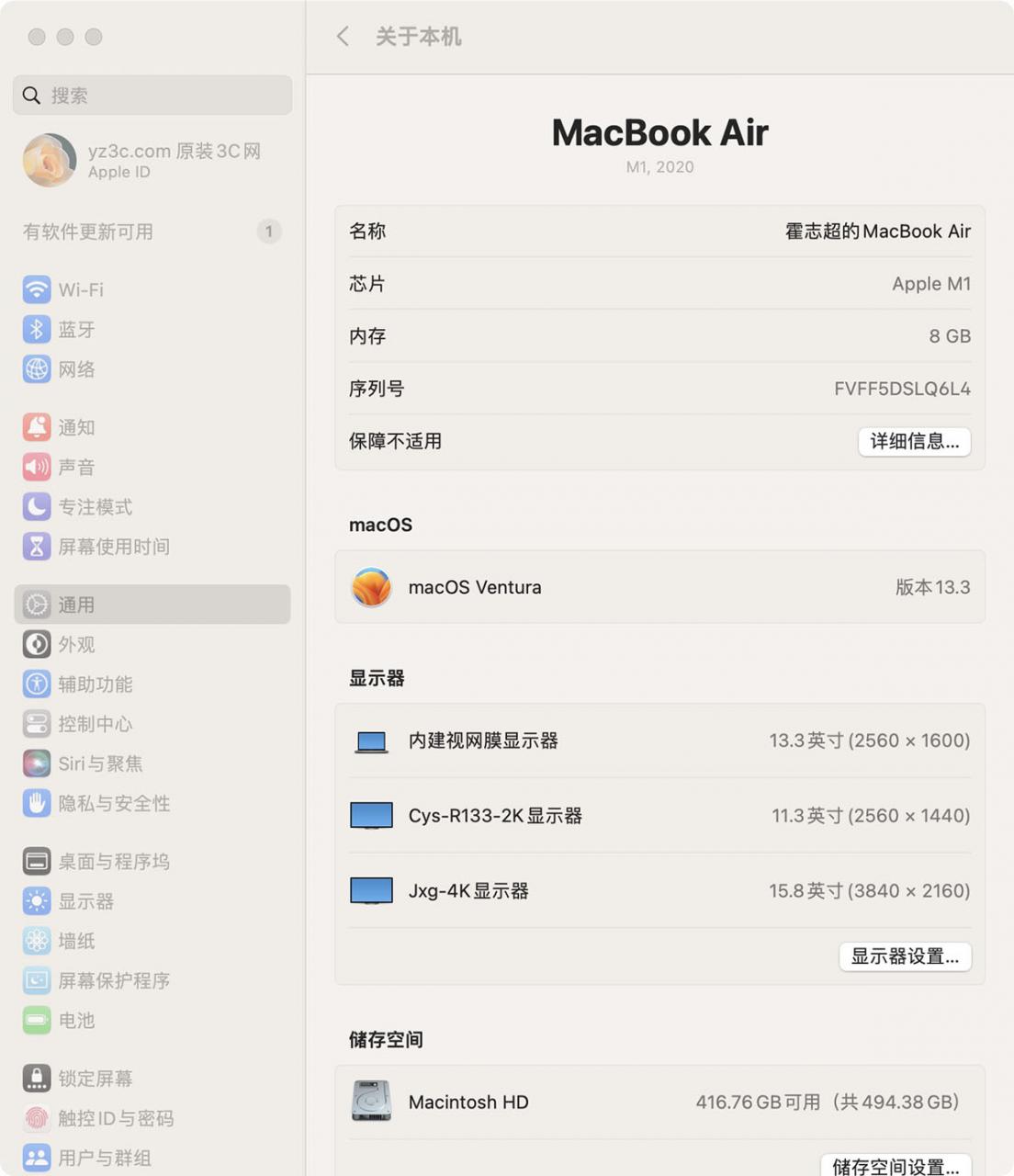
Task: Click the resolution 15.8英寸 (3840 × 2160)
Action: point(870,891)
